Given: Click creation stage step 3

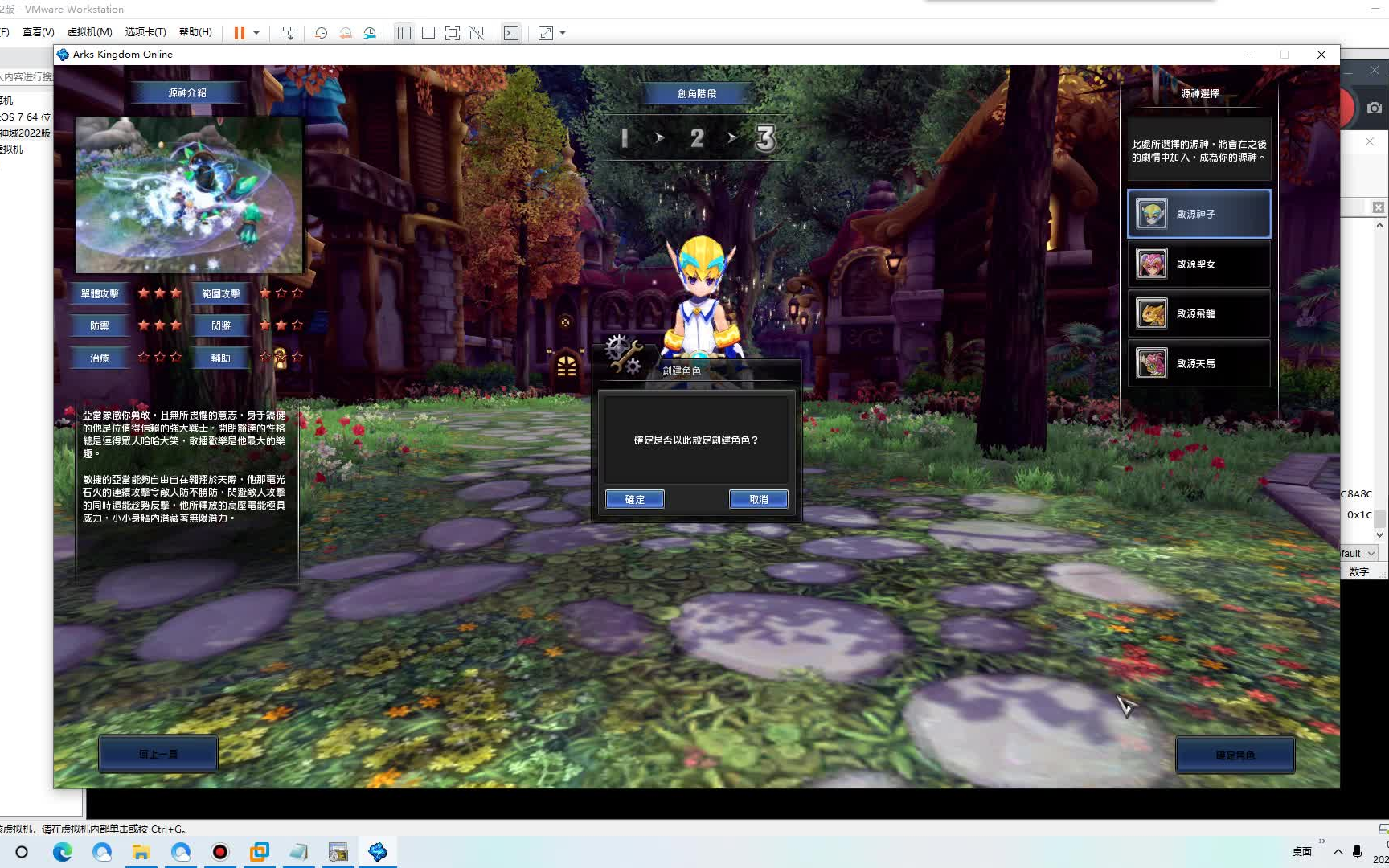Looking at the screenshot, I should 765,138.
